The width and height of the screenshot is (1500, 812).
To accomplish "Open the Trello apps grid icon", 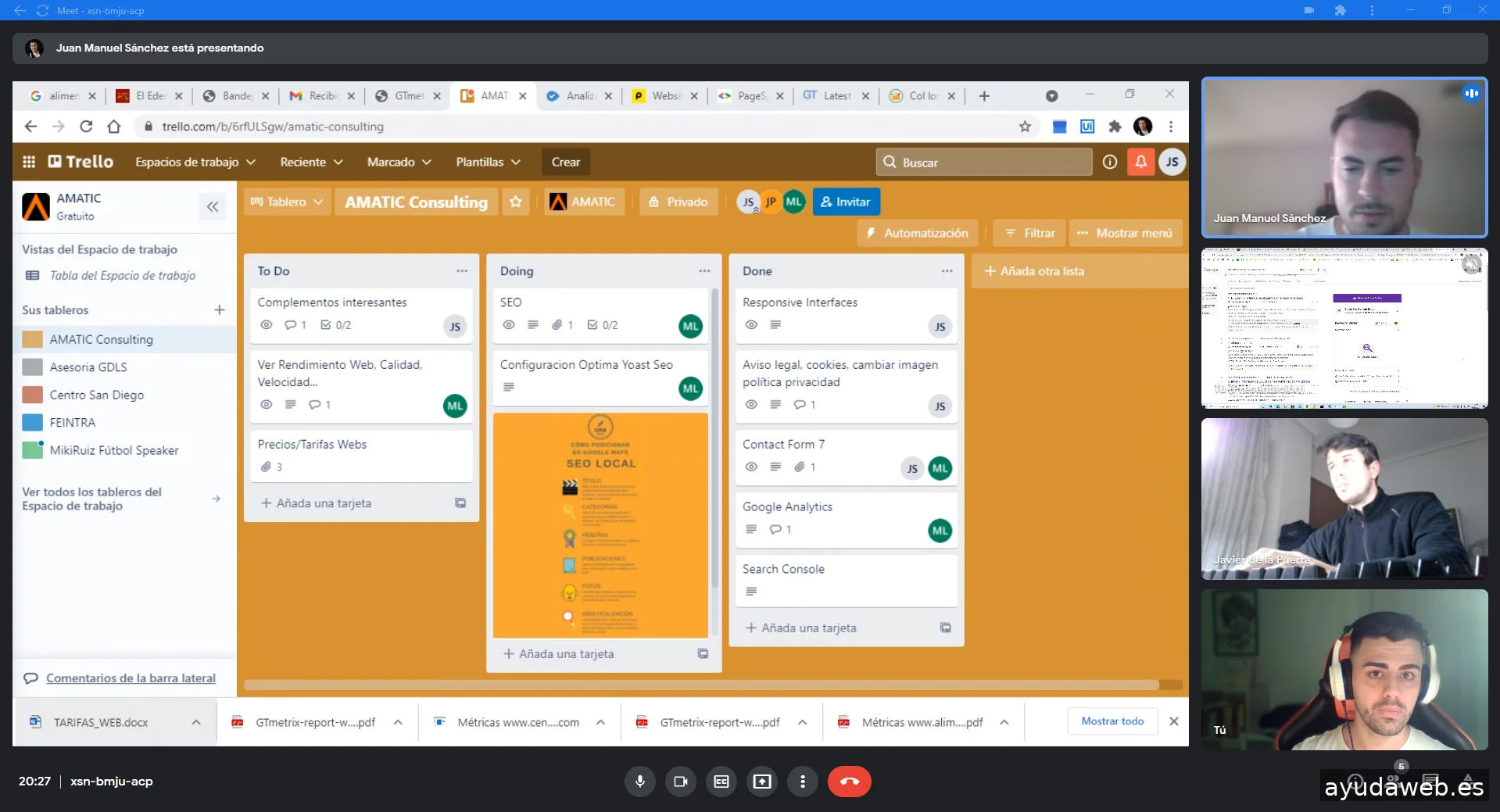I will pos(29,162).
